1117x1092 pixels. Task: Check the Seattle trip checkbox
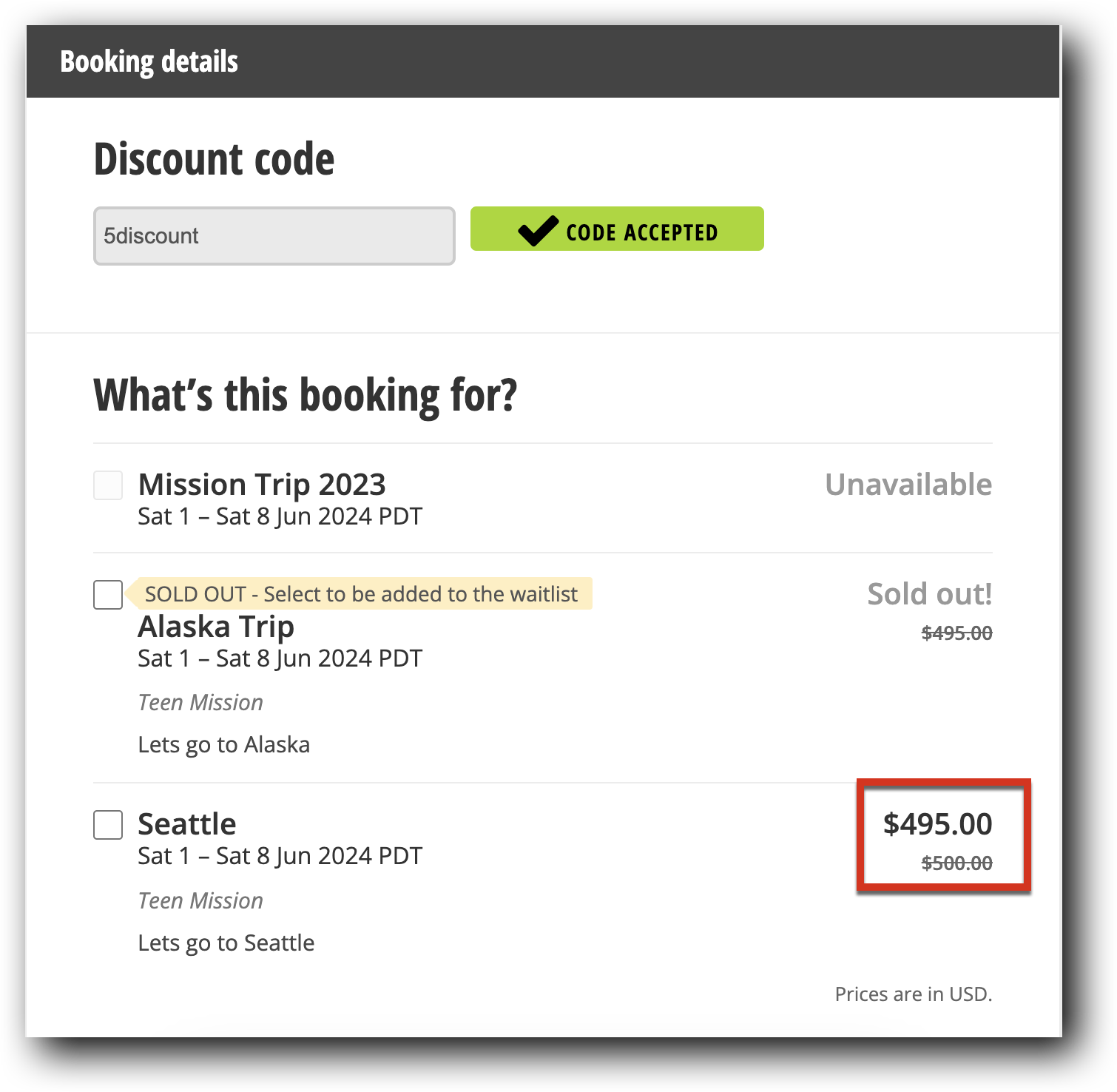(x=107, y=825)
